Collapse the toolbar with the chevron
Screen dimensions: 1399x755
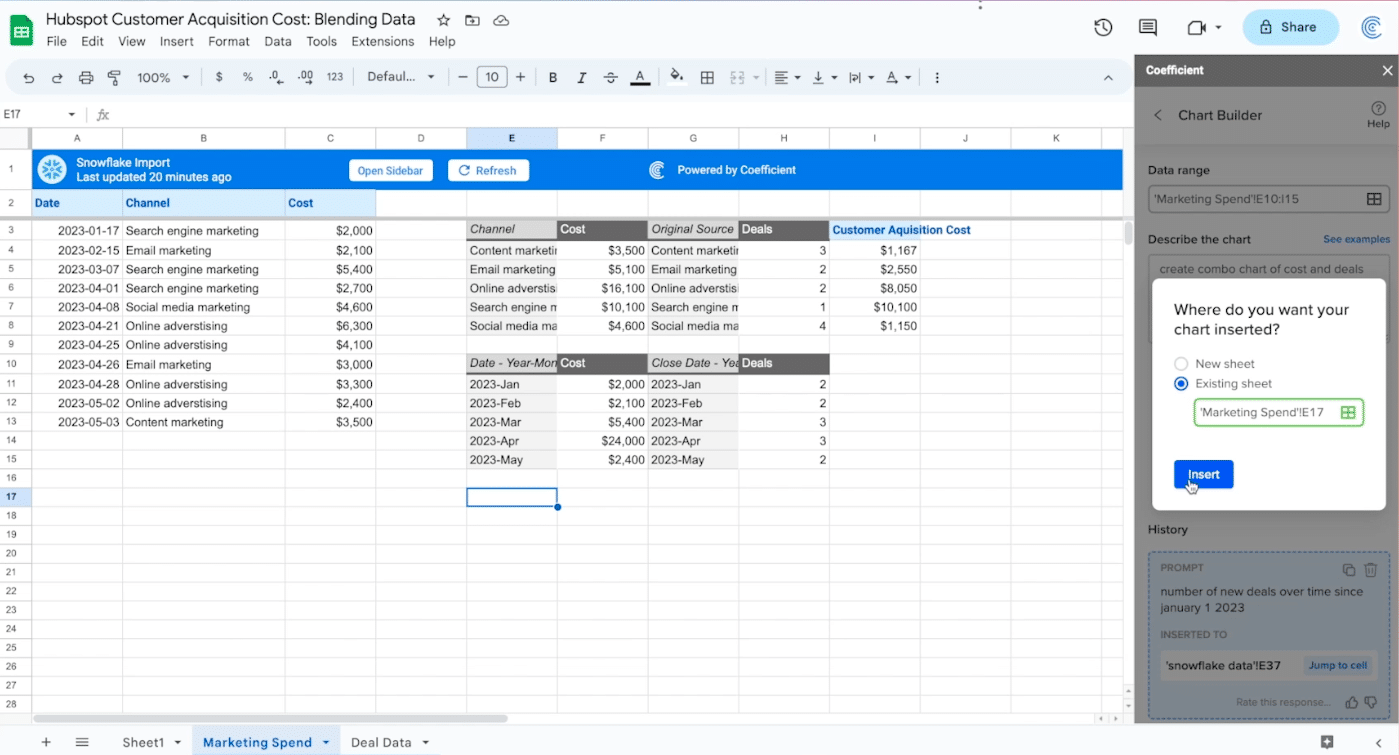(1108, 77)
